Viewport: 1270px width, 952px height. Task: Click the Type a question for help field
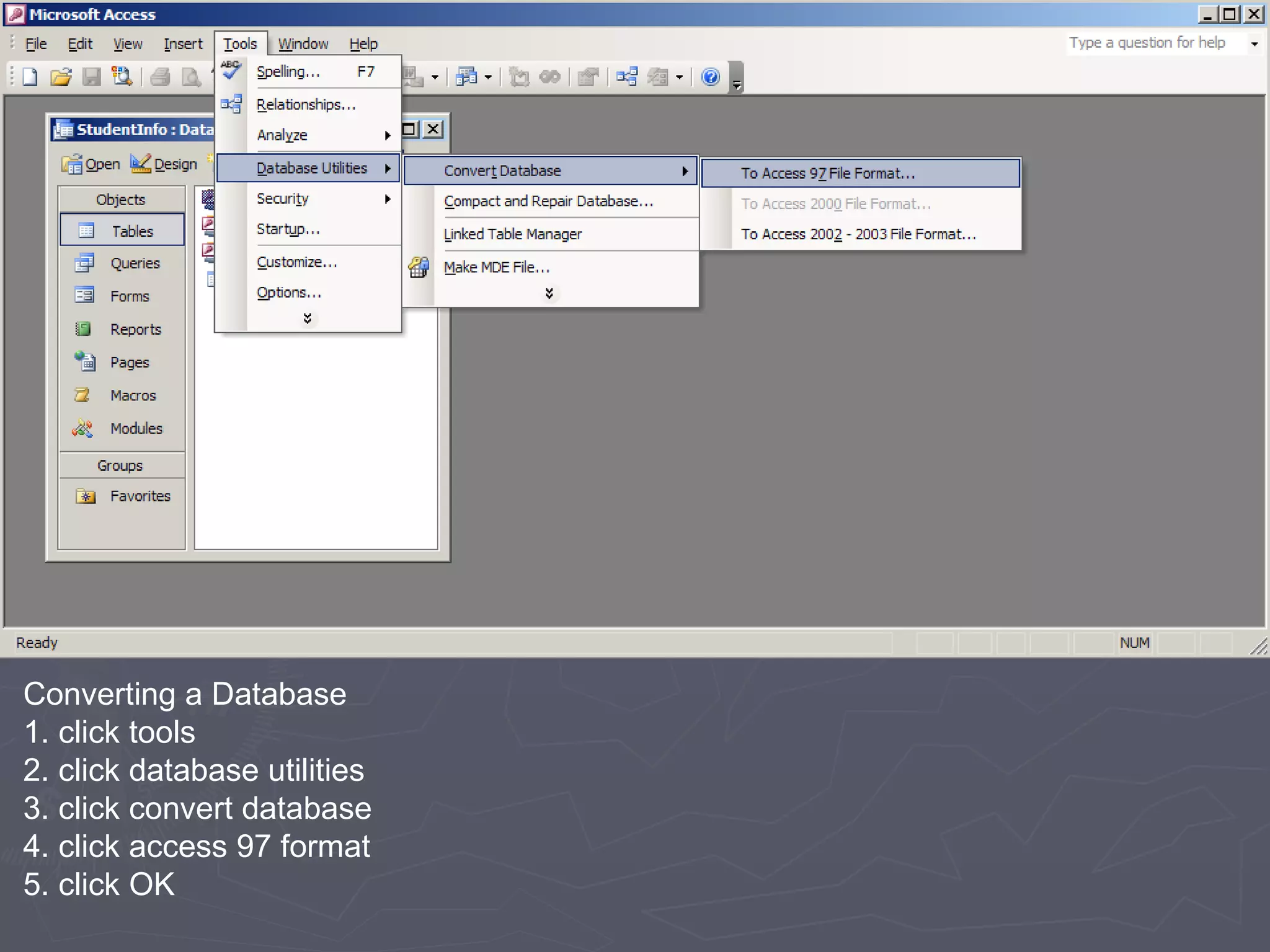pos(1157,43)
